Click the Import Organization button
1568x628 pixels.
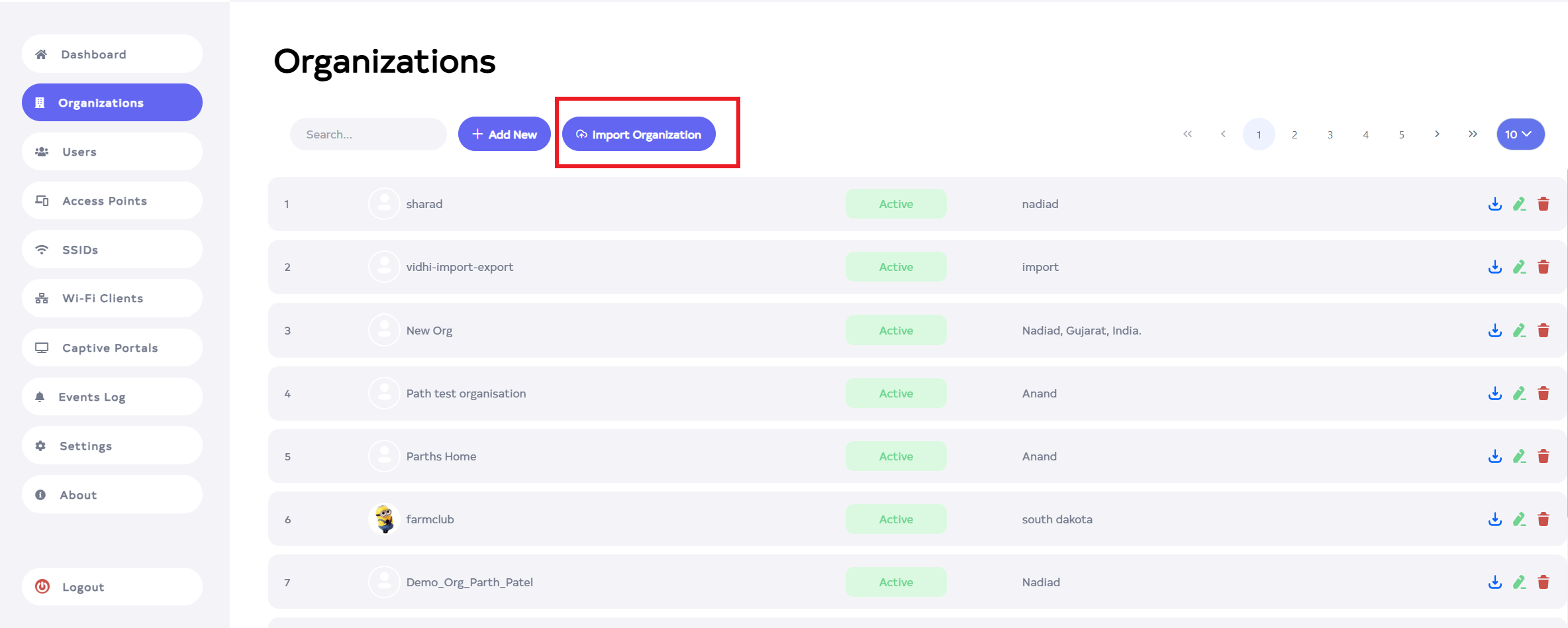click(638, 134)
